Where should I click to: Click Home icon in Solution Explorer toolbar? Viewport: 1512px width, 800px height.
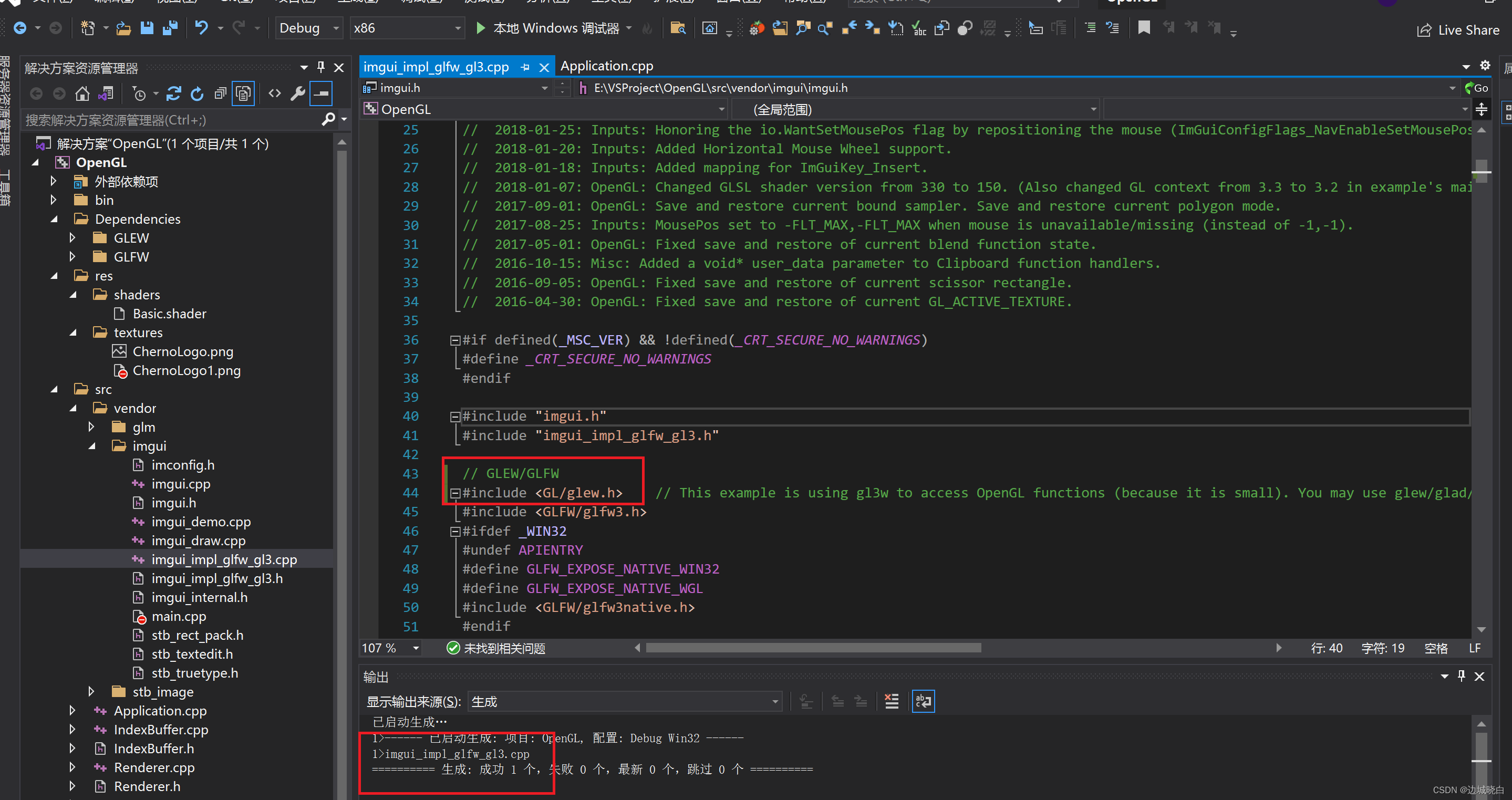pos(82,93)
